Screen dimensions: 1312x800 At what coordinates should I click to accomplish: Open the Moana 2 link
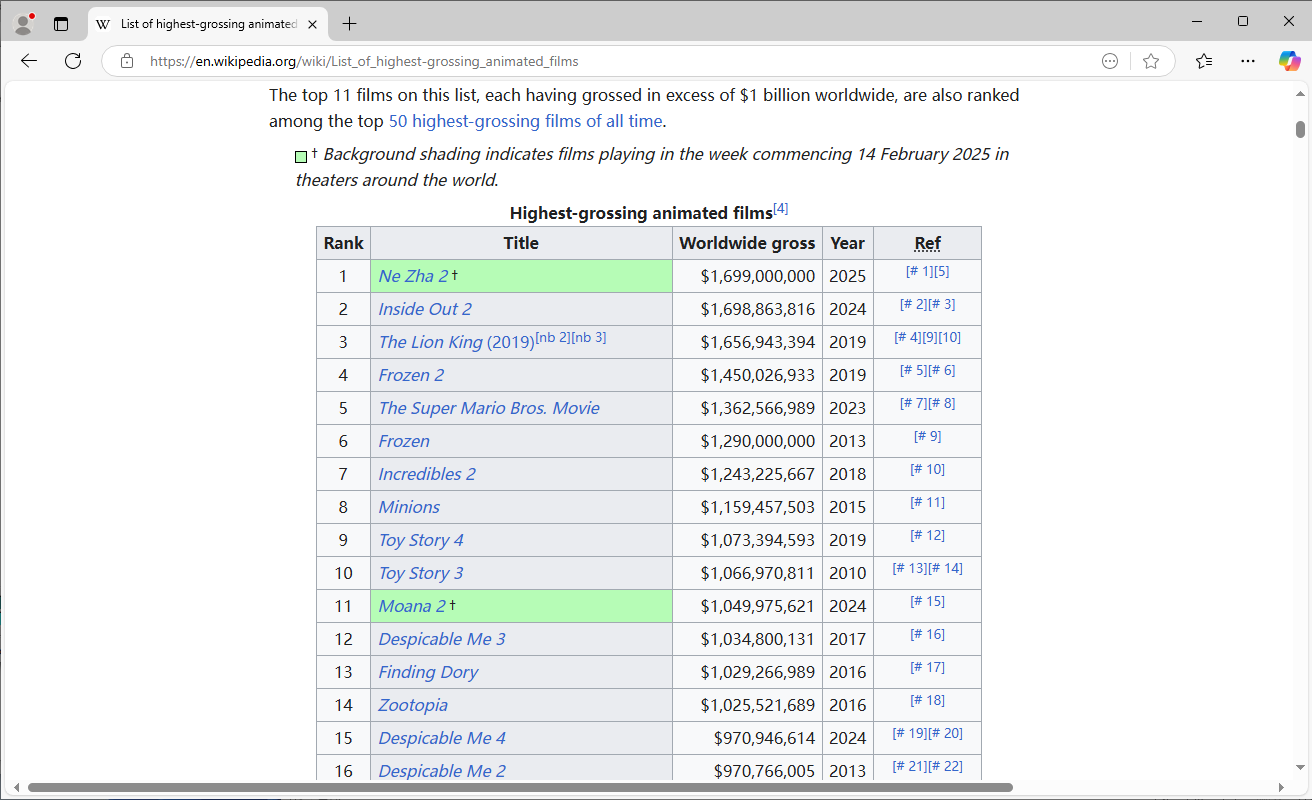point(412,606)
